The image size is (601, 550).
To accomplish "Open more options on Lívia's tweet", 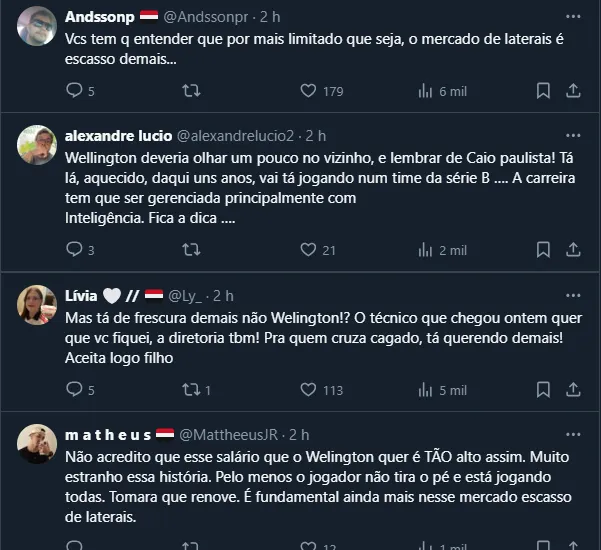I will tap(572, 295).
